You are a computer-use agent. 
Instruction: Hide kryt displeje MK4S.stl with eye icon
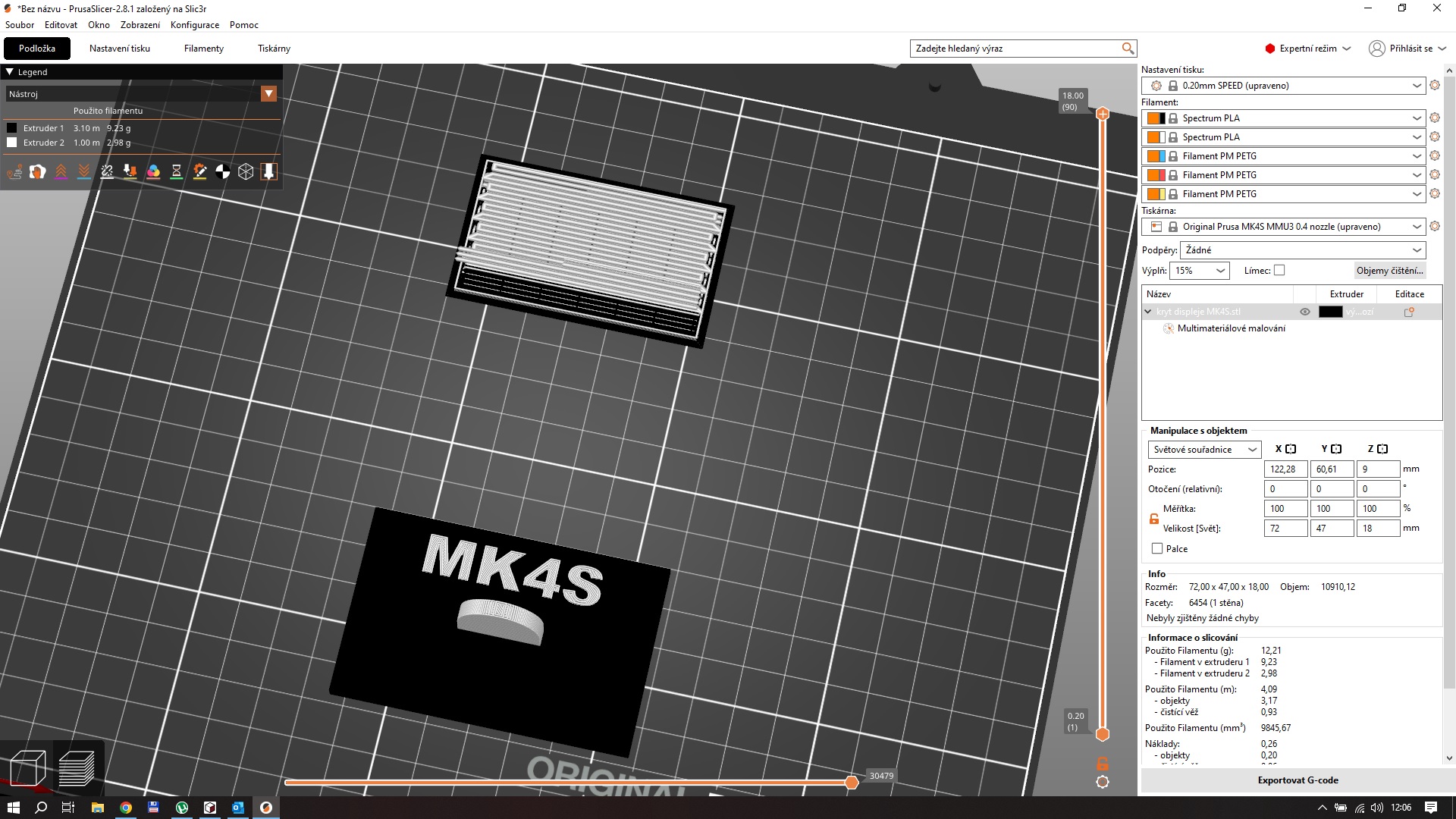(1304, 312)
